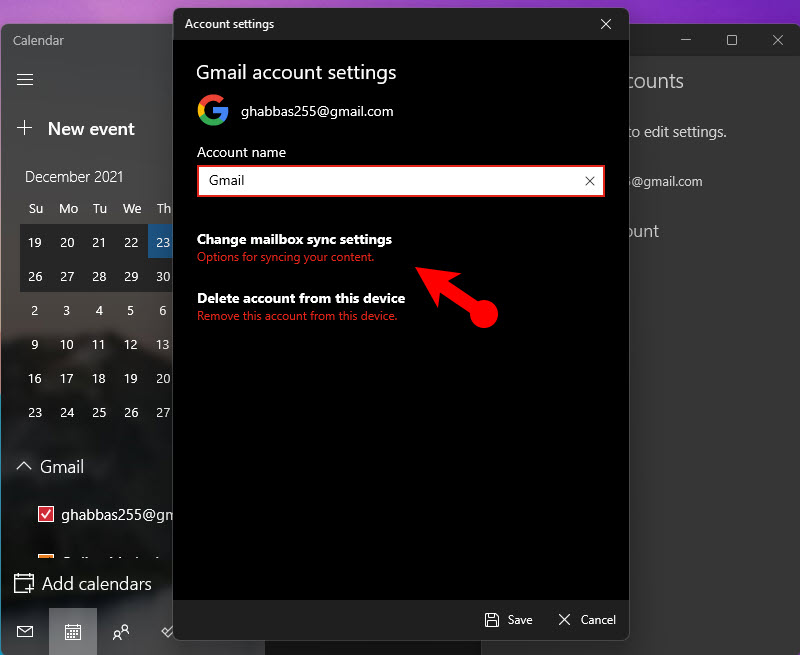
Task: Maximize the Calendar window
Action: point(732,40)
